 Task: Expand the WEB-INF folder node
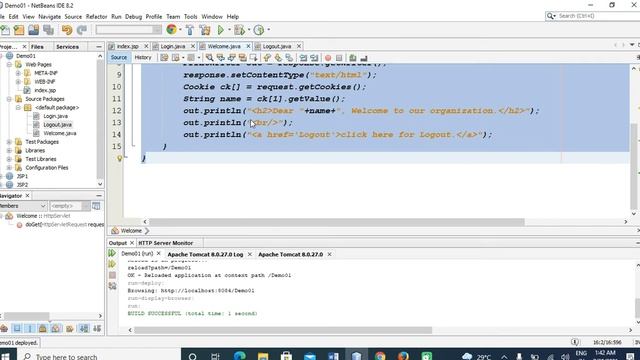[x=18, y=82]
